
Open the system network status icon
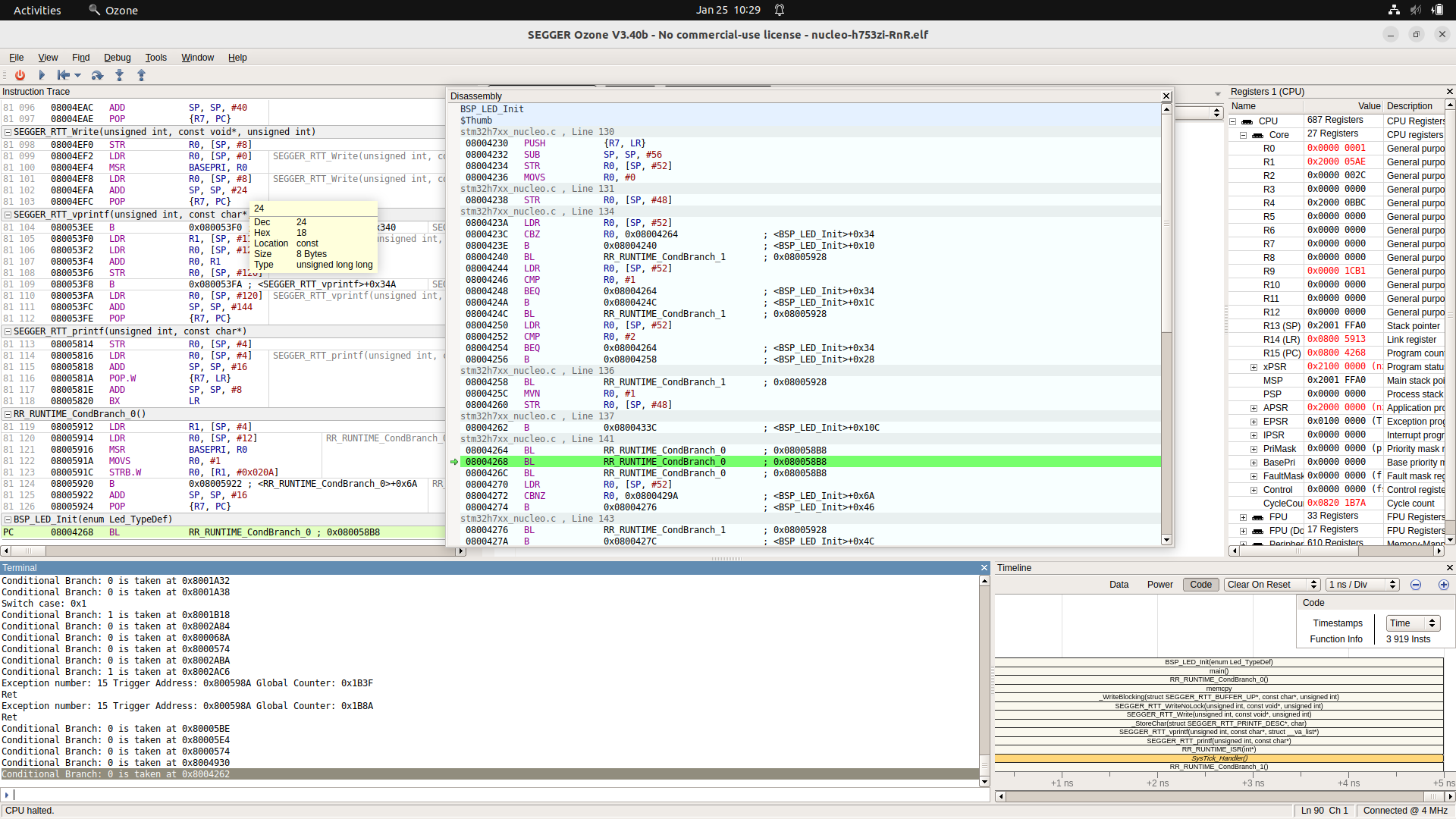tap(1394, 10)
